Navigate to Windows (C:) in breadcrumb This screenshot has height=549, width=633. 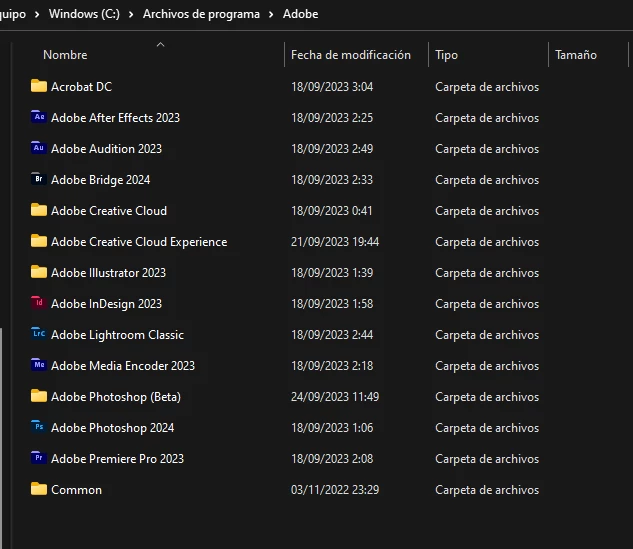84,14
